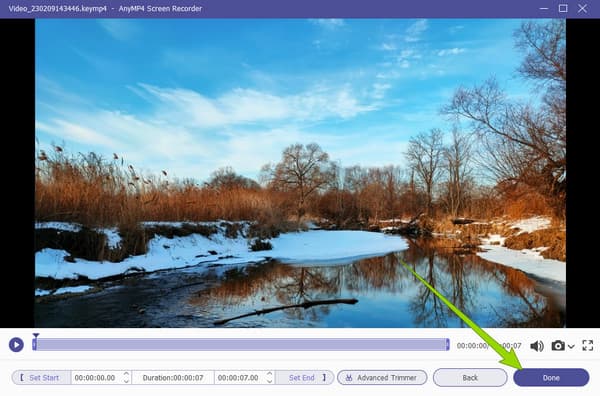Play the recorded video preview
This screenshot has width=600, height=396.
click(16, 345)
